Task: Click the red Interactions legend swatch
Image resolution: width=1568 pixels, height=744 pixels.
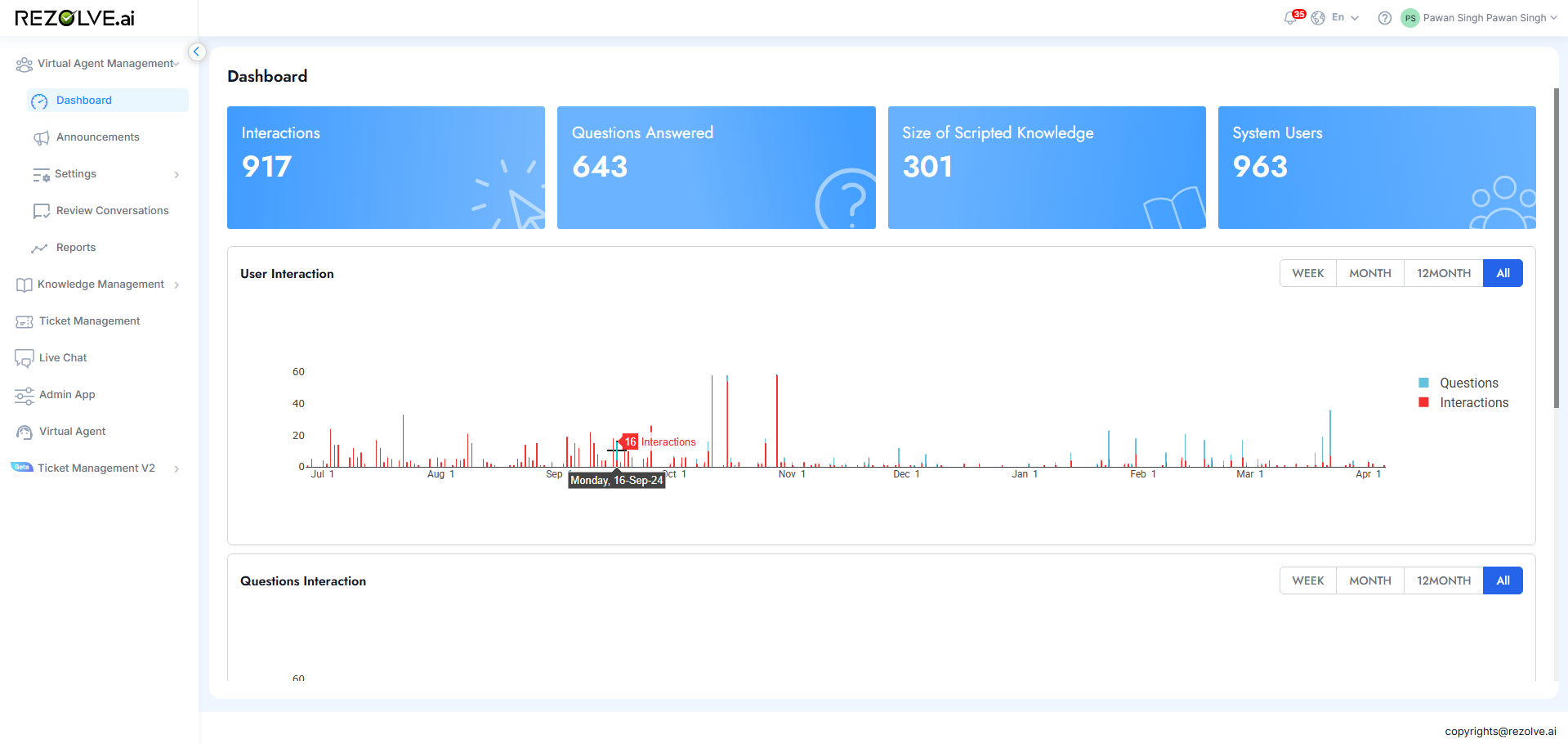Action: click(1423, 402)
